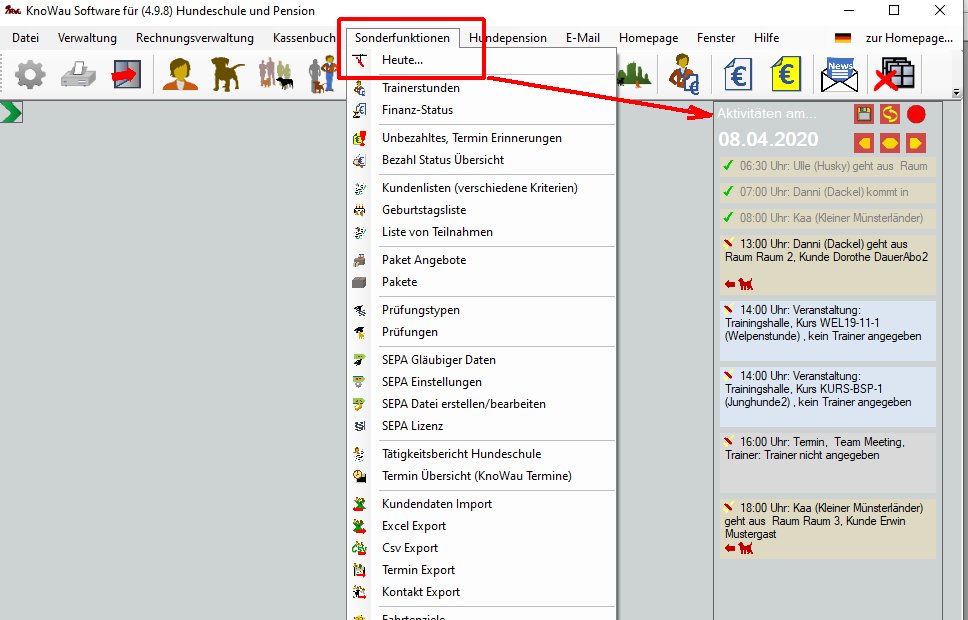Open the Rechnungsverwaltung menu
Image resolution: width=968 pixels, height=620 pixels.
point(194,38)
